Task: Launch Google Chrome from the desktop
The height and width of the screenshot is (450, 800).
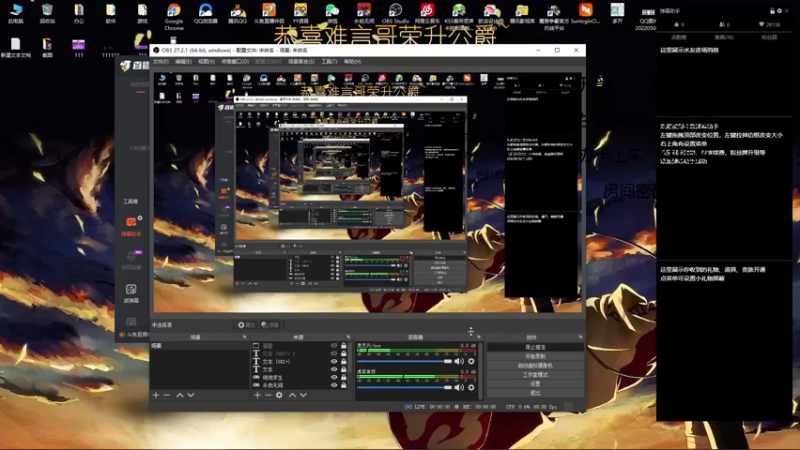Action: [x=173, y=16]
